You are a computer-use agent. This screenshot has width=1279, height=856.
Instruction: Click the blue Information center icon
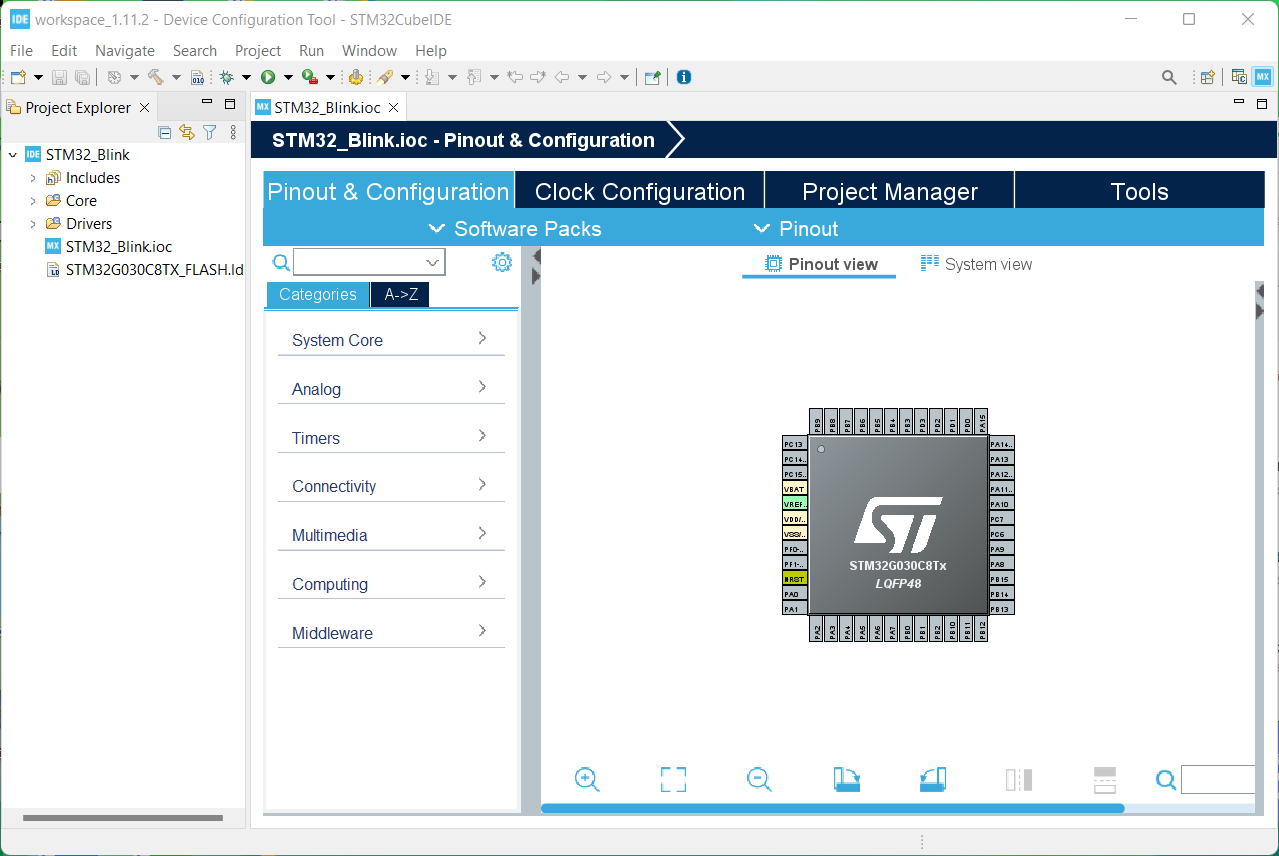[x=684, y=77]
